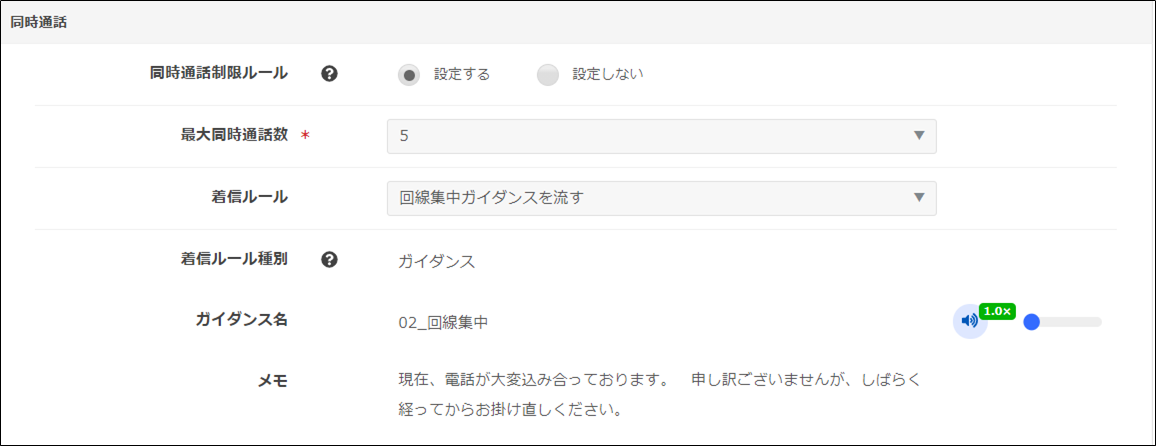Click the green 1.0× playback speed badge

[x=997, y=311]
